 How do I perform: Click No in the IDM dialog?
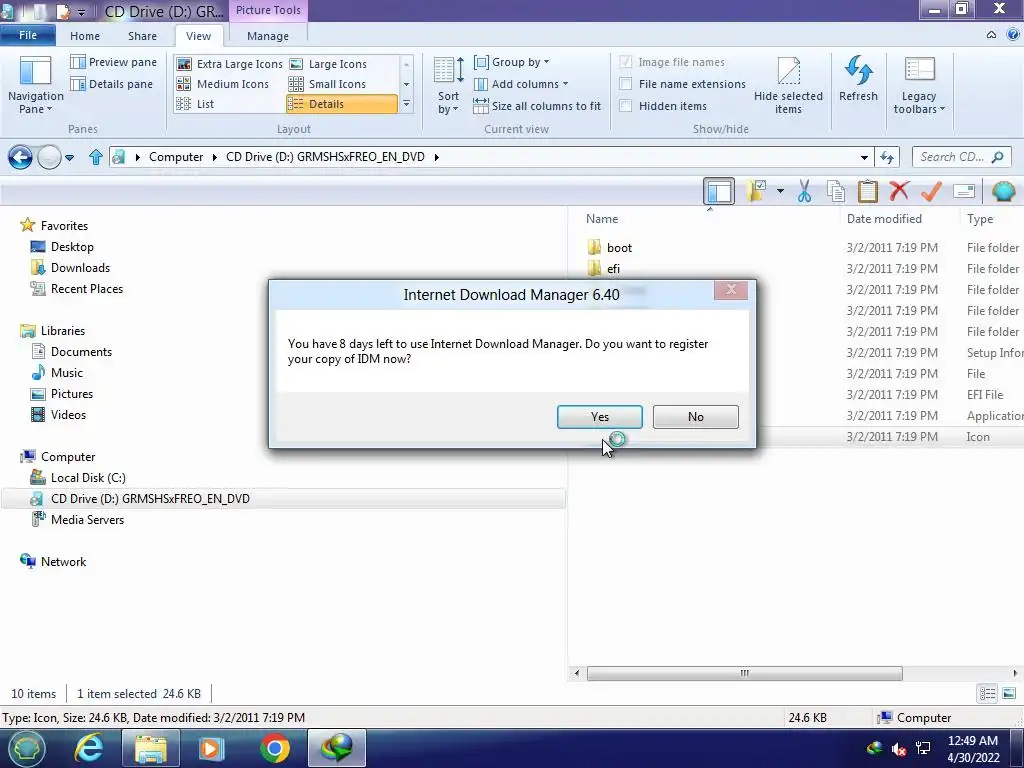696,417
